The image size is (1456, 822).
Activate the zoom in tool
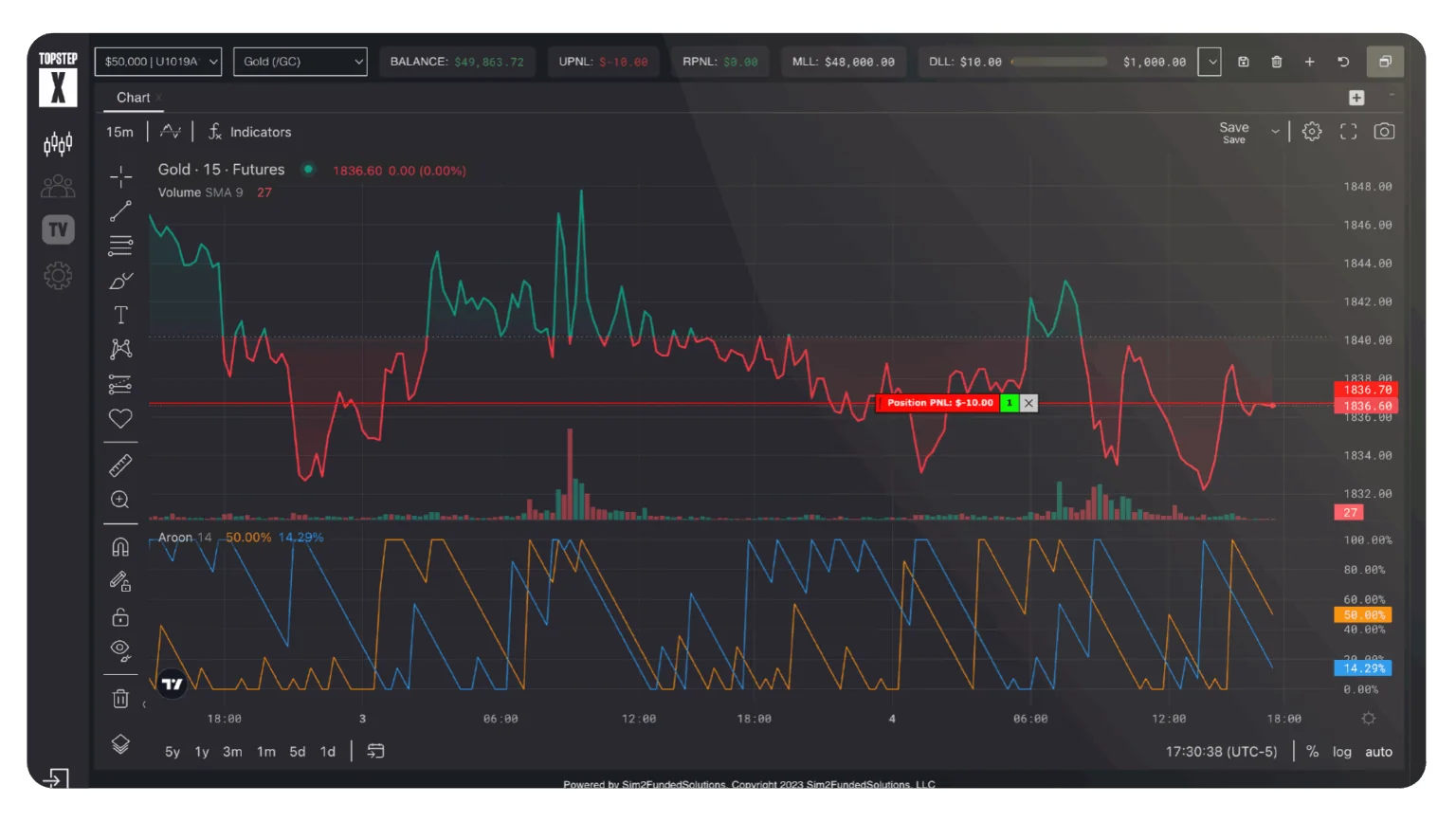coord(120,500)
